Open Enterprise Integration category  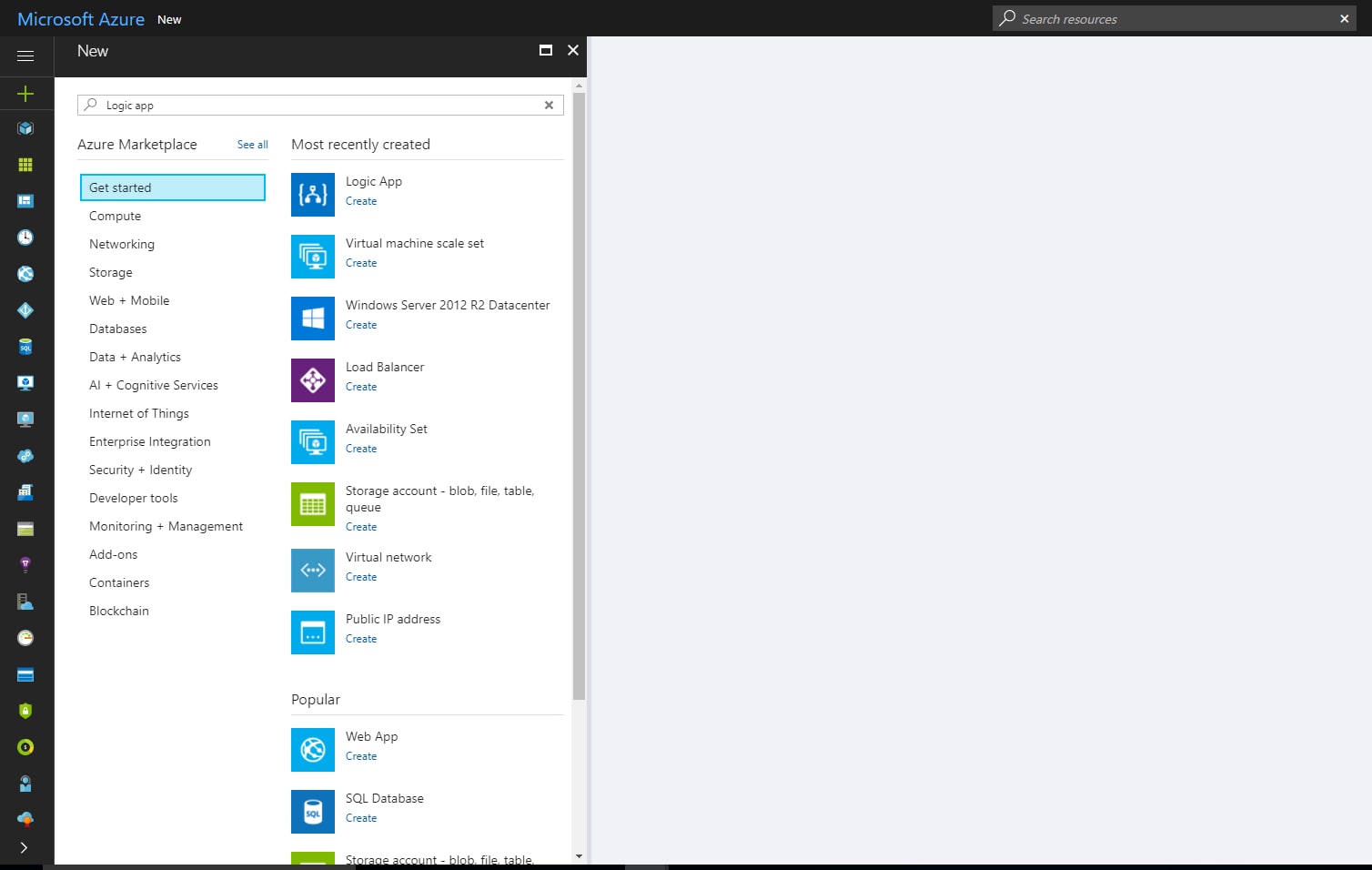tap(150, 441)
